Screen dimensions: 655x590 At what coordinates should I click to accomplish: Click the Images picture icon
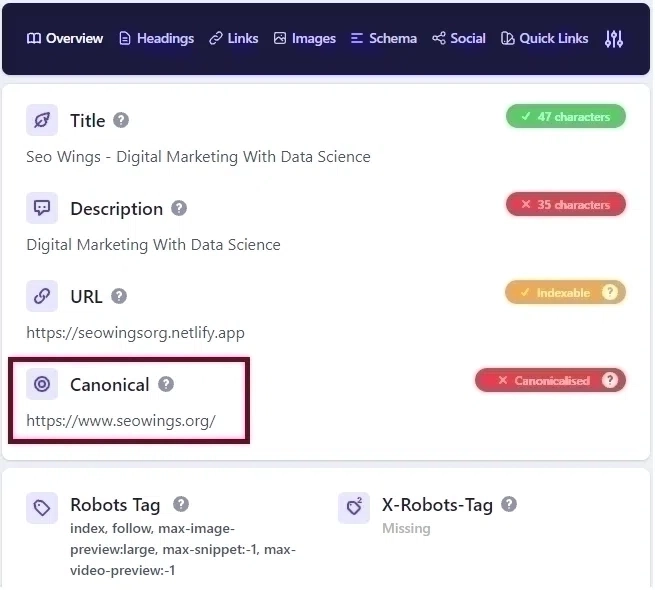pyautogui.click(x=280, y=38)
